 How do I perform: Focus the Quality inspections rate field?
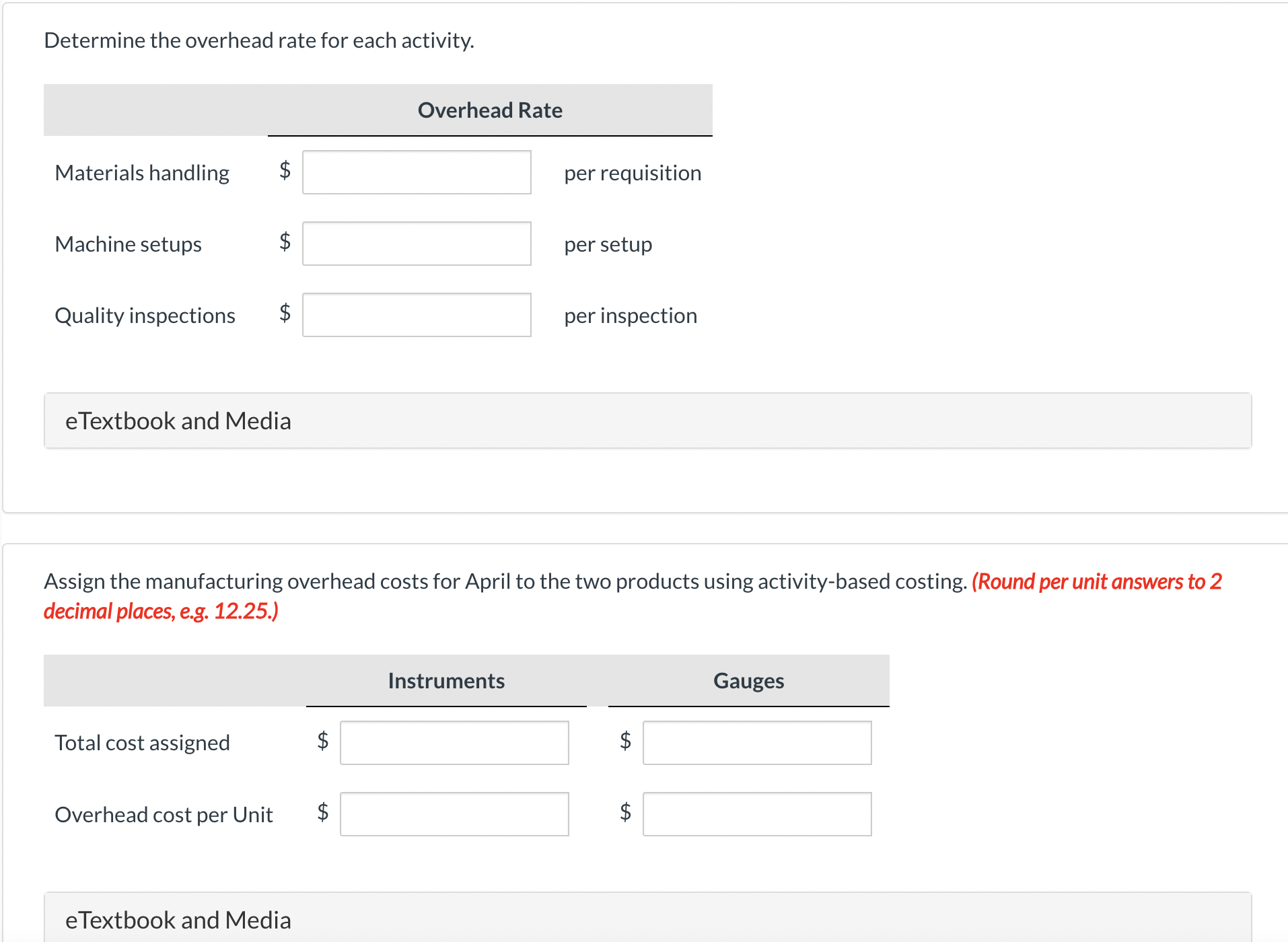point(417,315)
